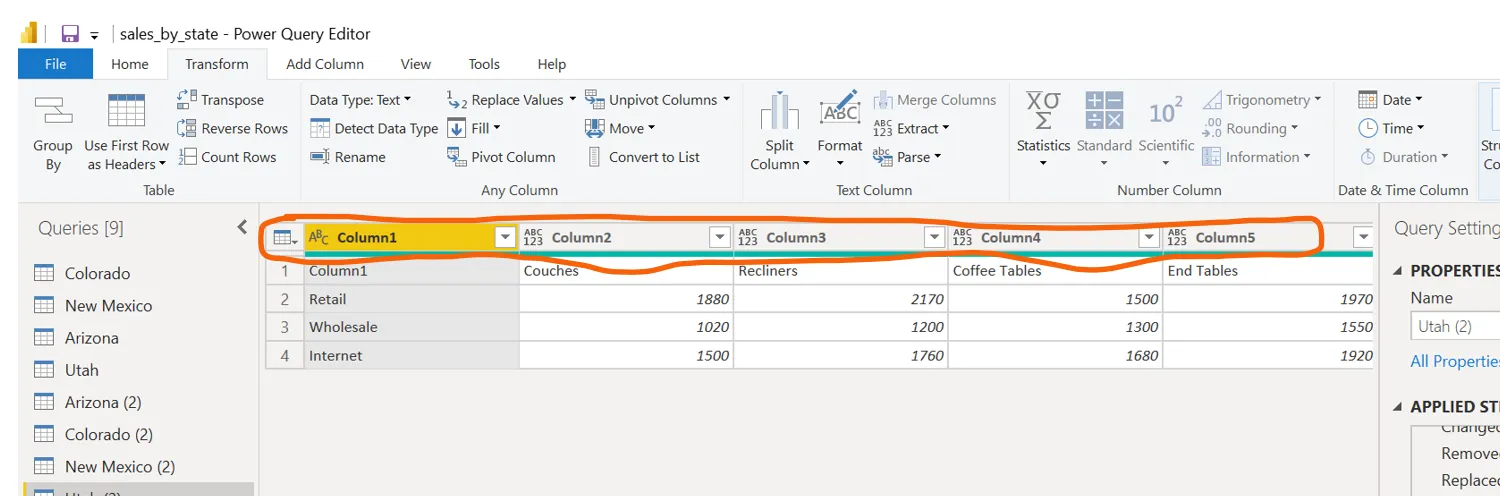1500x496 pixels.
Task: Open the Column1 filter dropdown
Action: click(x=505, y=237)
